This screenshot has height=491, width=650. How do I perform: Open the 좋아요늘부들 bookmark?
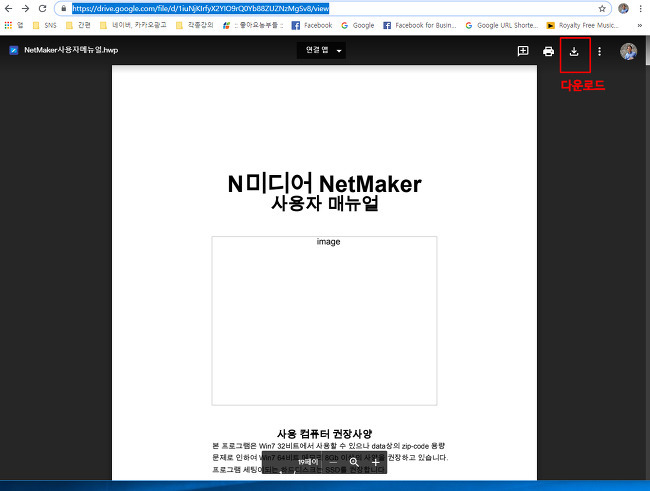pos(253,25)
